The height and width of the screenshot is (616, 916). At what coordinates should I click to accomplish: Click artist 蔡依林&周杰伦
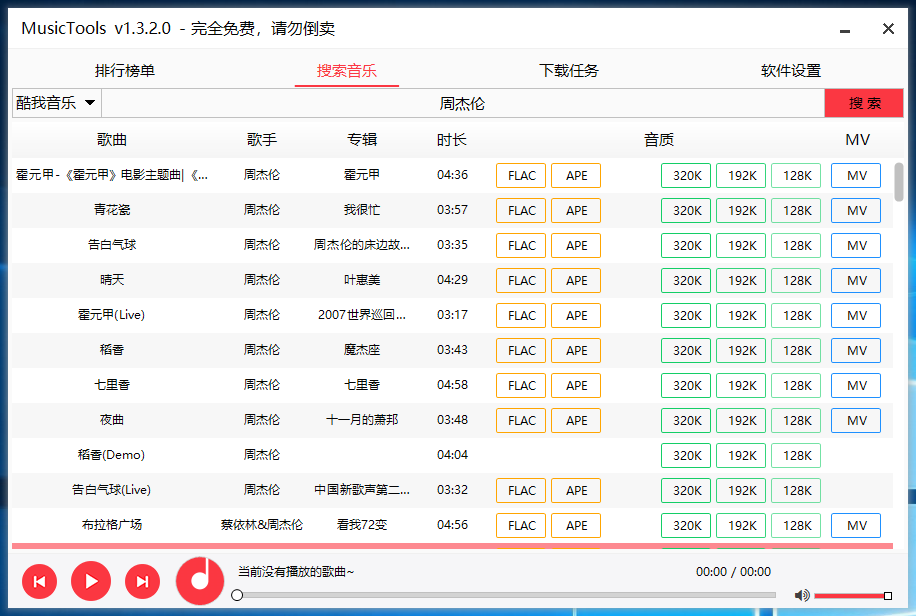[262, 525]
